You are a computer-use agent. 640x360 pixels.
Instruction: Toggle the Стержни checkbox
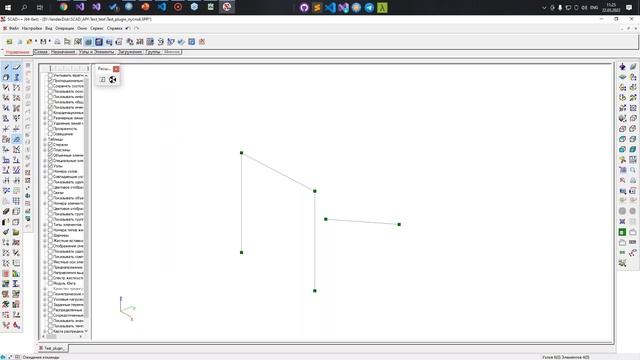(51, 144)
